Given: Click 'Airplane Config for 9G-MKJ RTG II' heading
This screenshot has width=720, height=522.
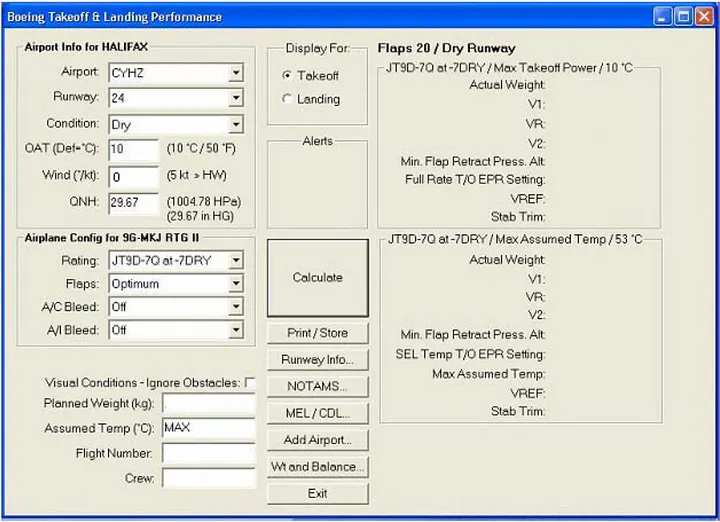Looking at the screenshot, I should click(x=112, y=238).
